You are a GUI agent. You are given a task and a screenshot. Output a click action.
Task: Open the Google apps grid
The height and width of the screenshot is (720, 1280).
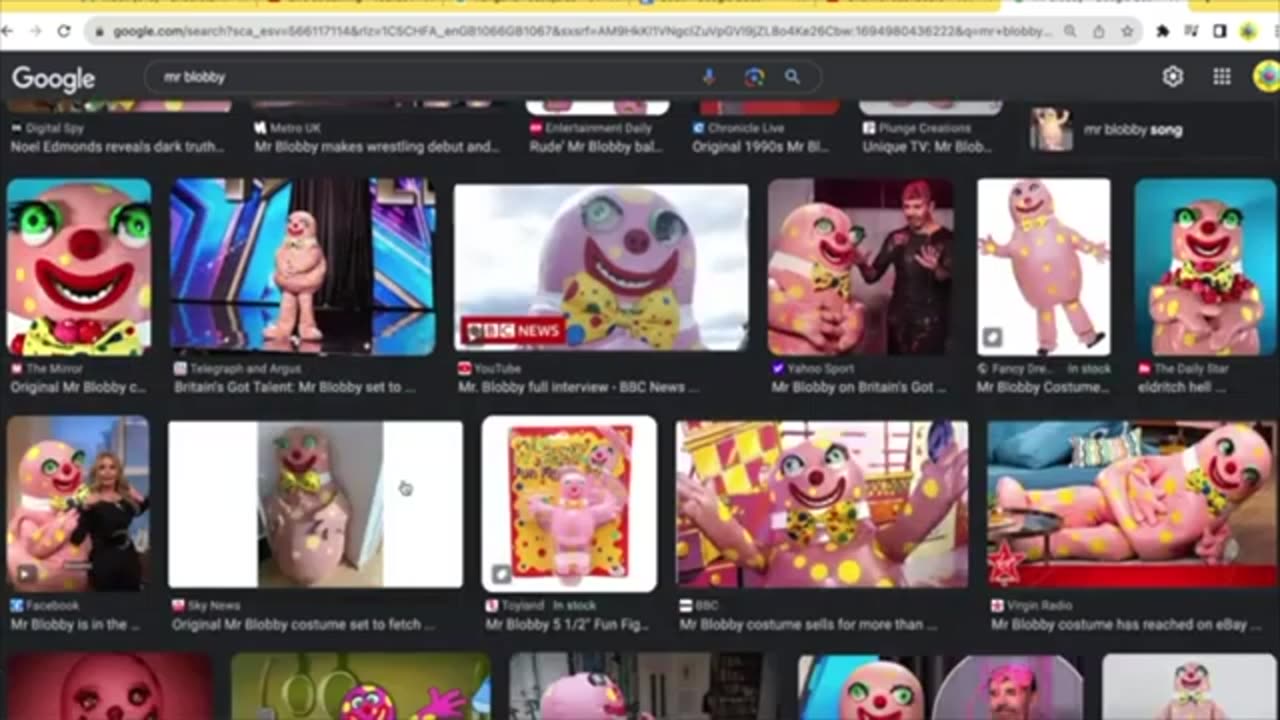coord(1222,77)
